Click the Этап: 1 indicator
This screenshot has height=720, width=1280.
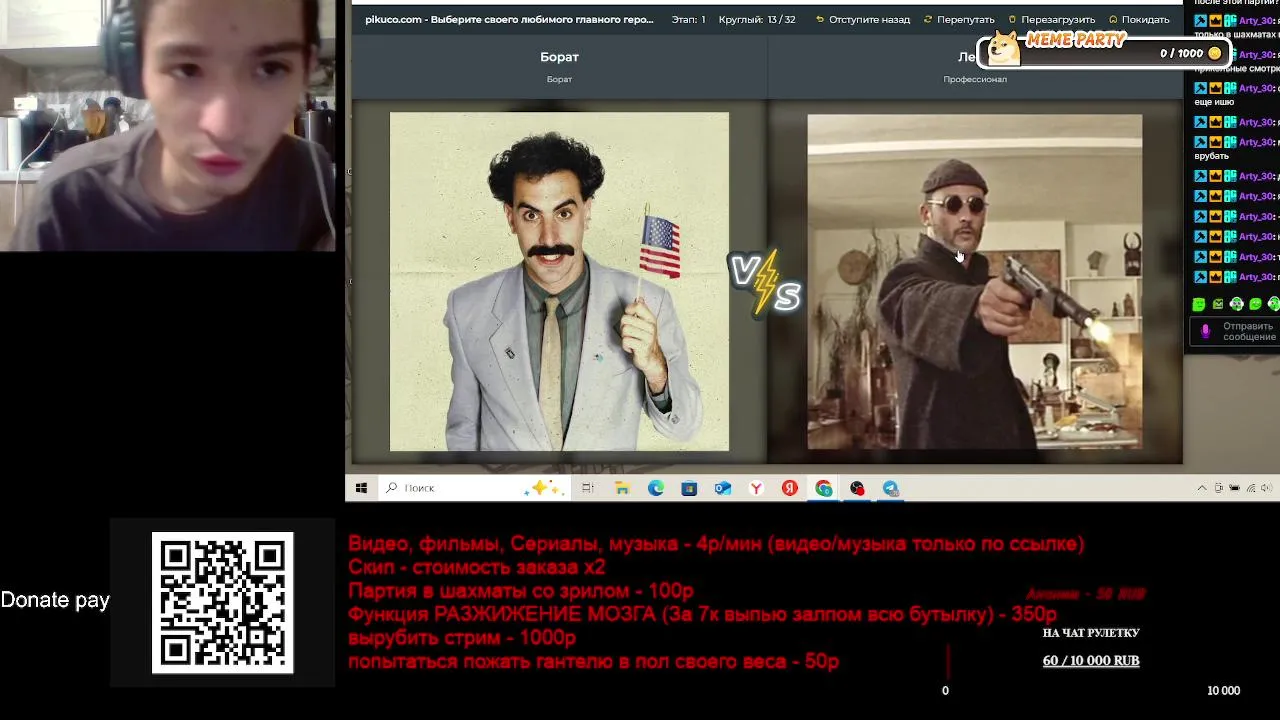tap(688, 19)
